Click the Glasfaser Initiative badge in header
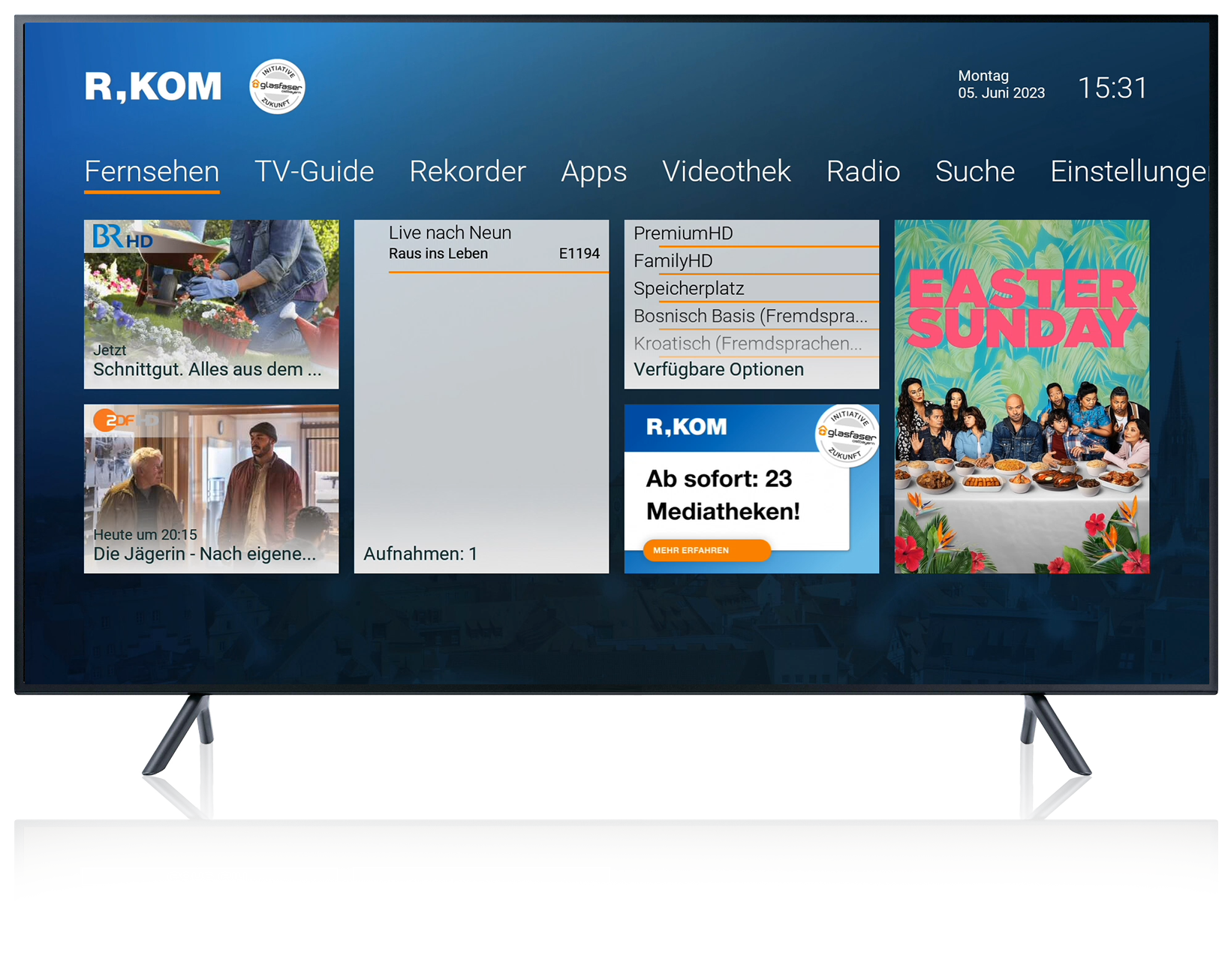1231x980 pixels. 277,86
